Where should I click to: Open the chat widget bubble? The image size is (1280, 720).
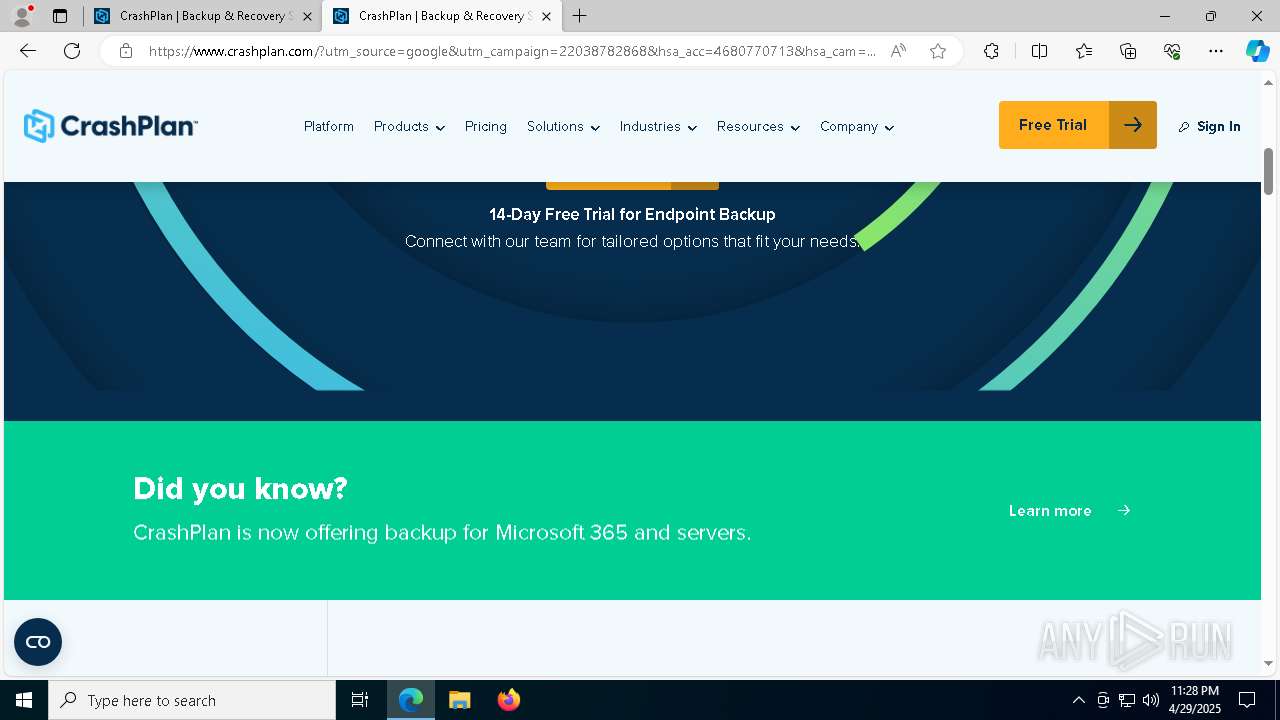(38, 642)
